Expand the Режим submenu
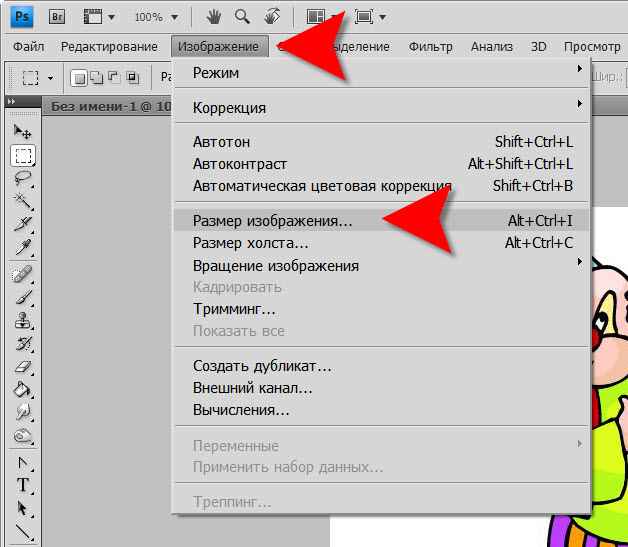This screenshot has width=628, height=547. coord(382,73)
